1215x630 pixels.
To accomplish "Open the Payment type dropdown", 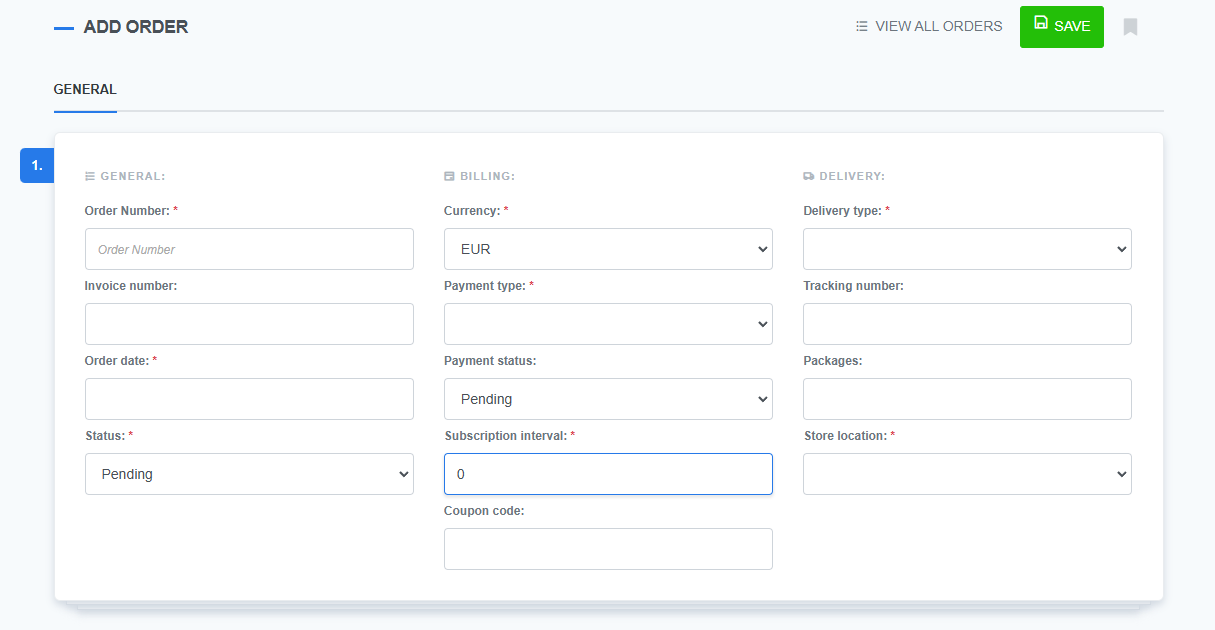I will click(x=608, y=324).
